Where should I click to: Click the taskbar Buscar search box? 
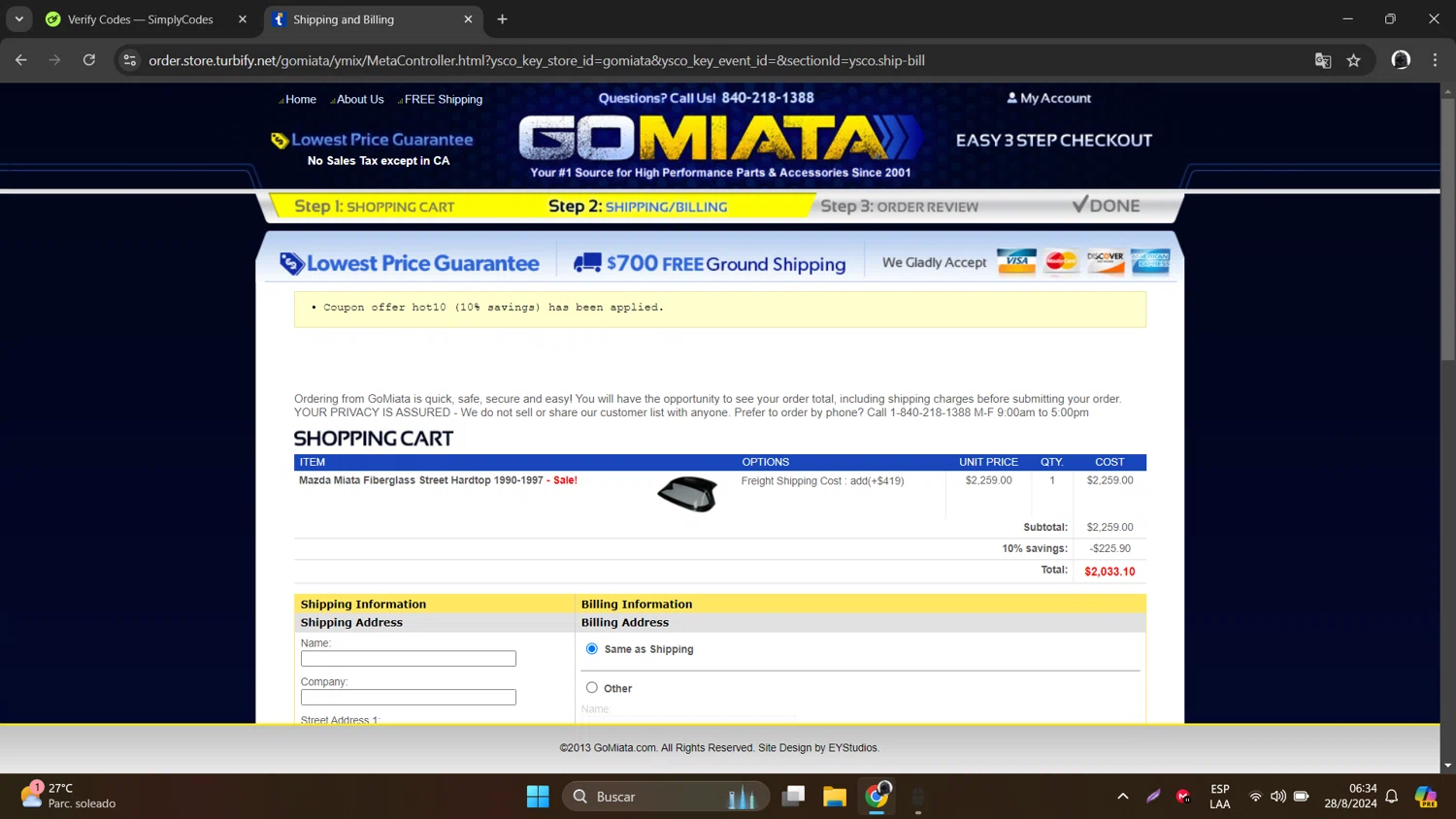[666, 797]
